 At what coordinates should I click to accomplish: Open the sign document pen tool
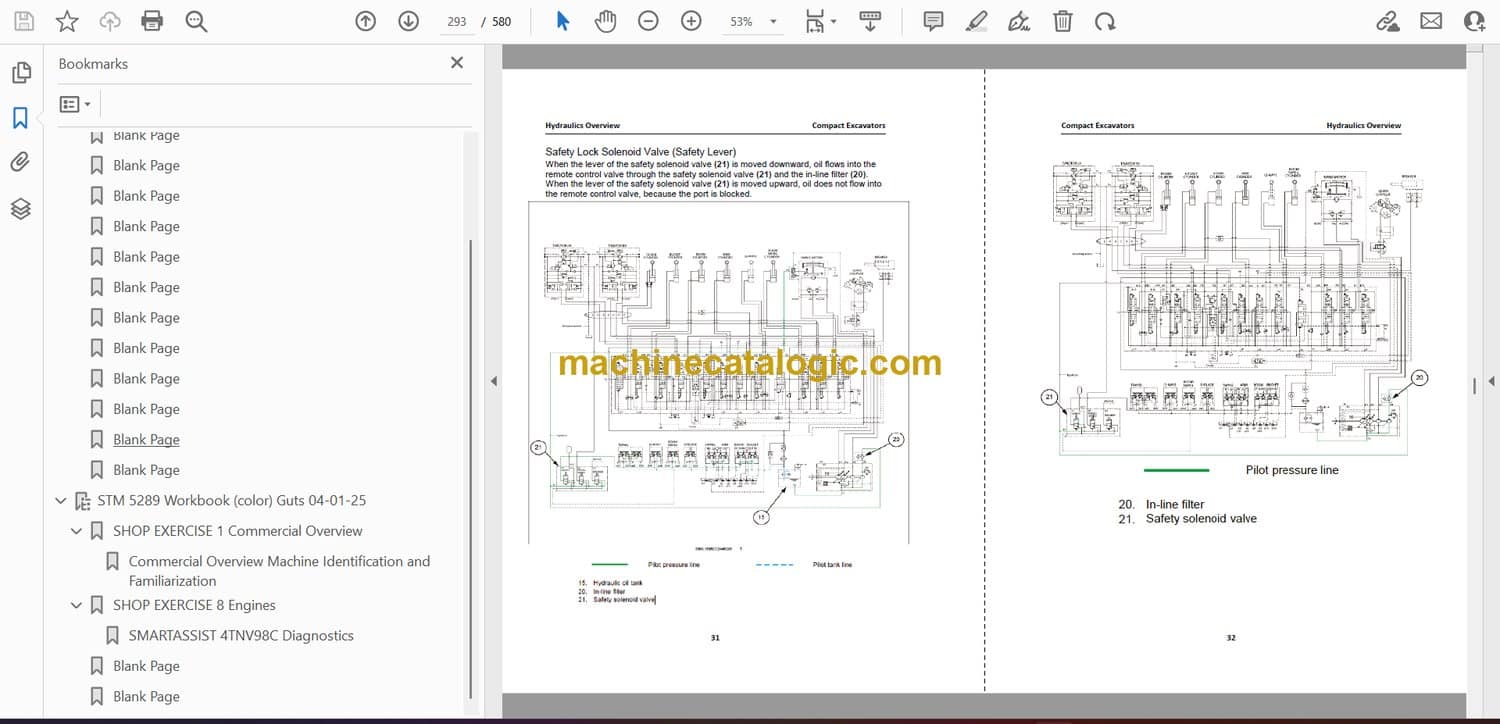click(1019, 21)
